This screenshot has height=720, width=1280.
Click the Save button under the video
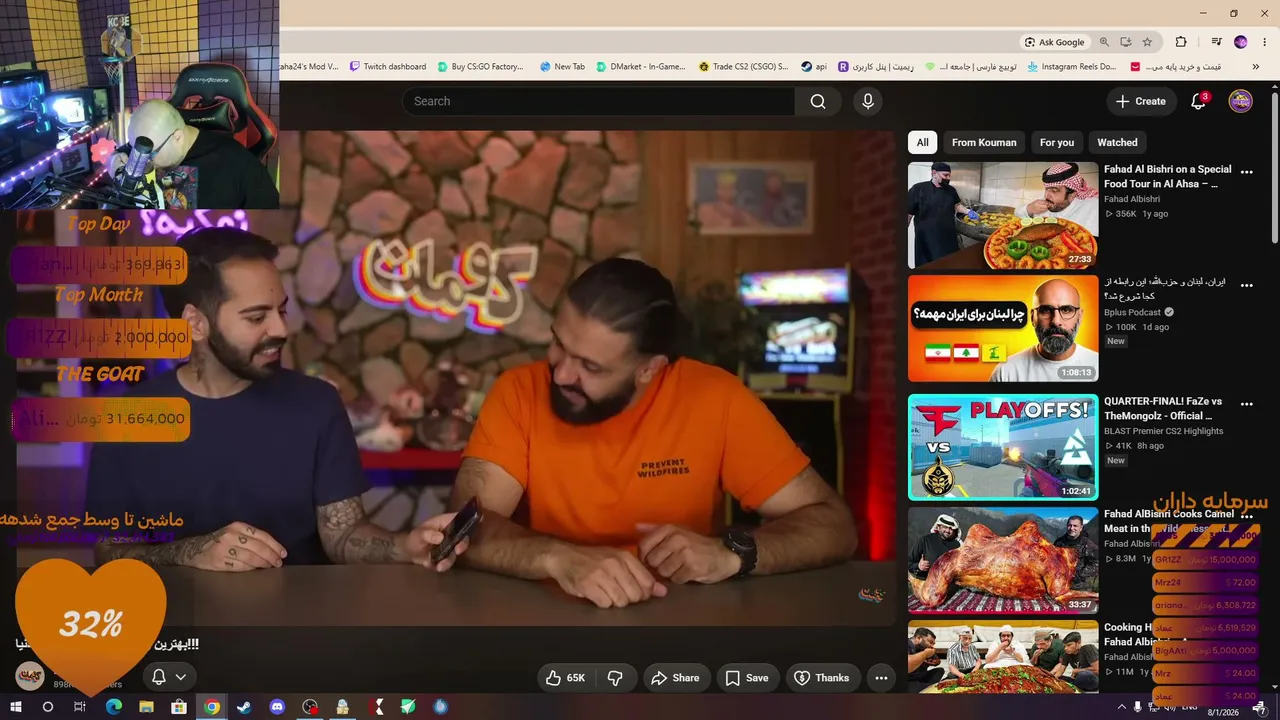[747, 678]
